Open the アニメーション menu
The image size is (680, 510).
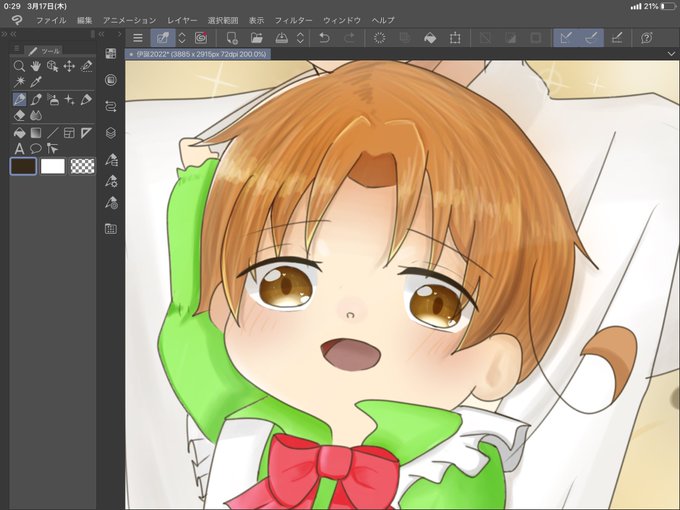[130, 20]
